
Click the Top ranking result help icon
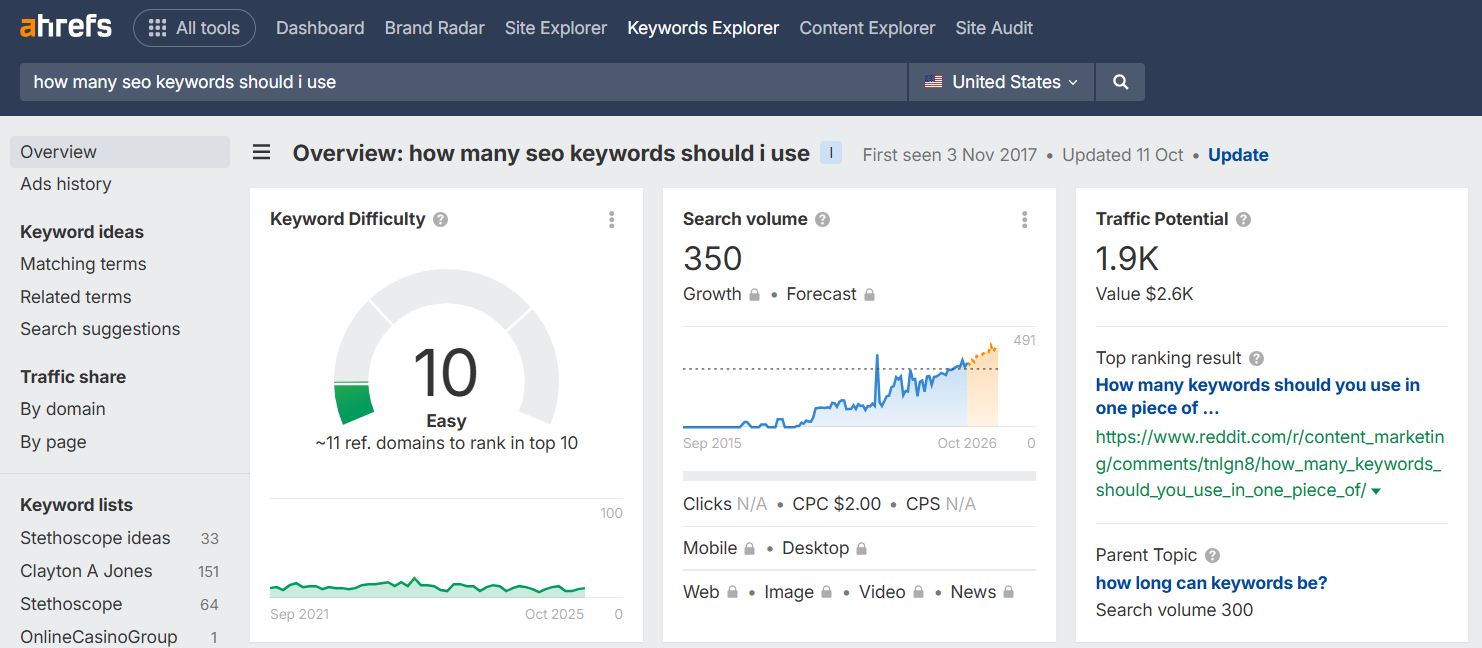[1256, 358]
